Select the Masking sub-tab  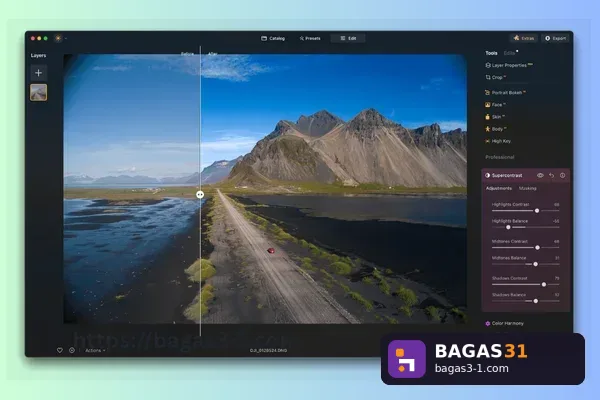click(527, 188)
